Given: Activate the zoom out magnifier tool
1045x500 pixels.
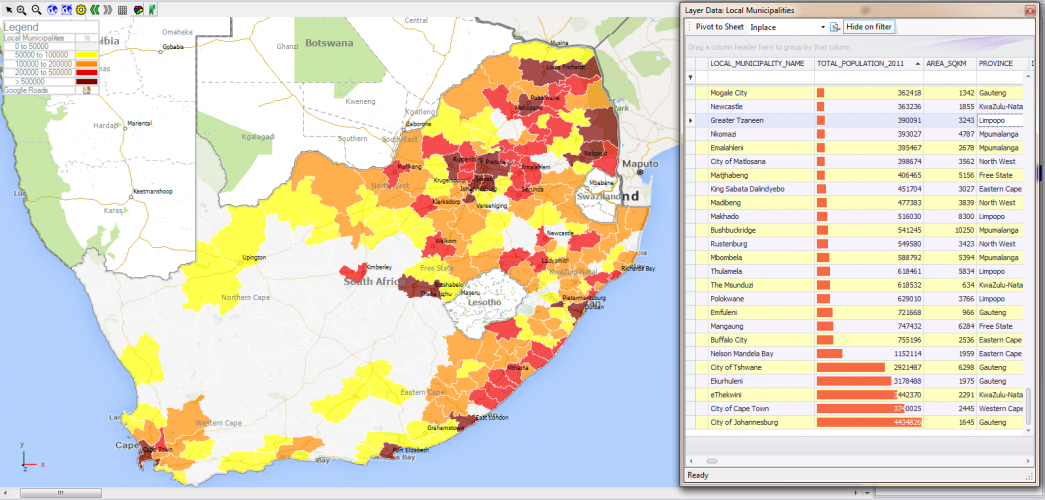Looking at the screenshot, I should point(36,10).
